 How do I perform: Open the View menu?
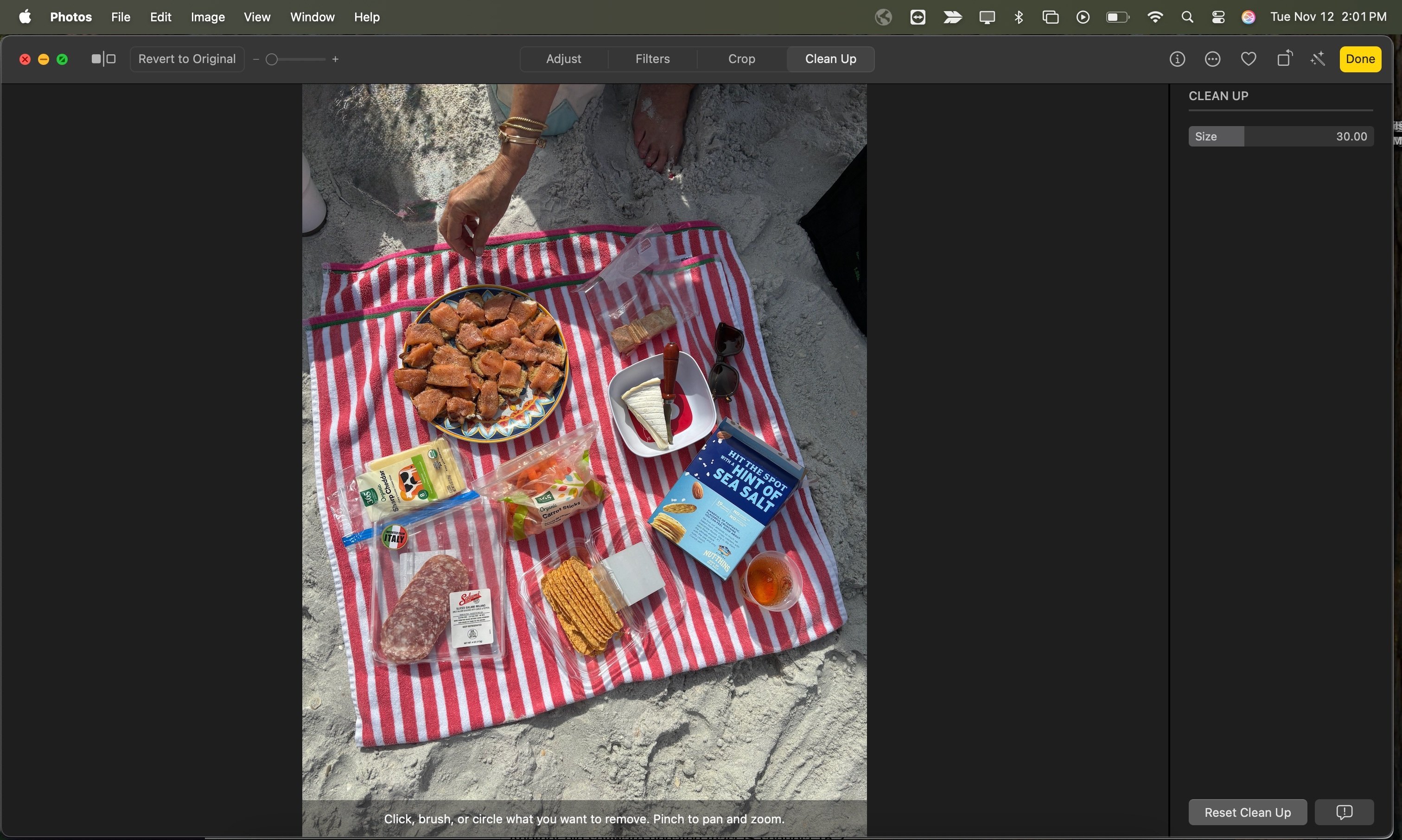tap(257, 18)
